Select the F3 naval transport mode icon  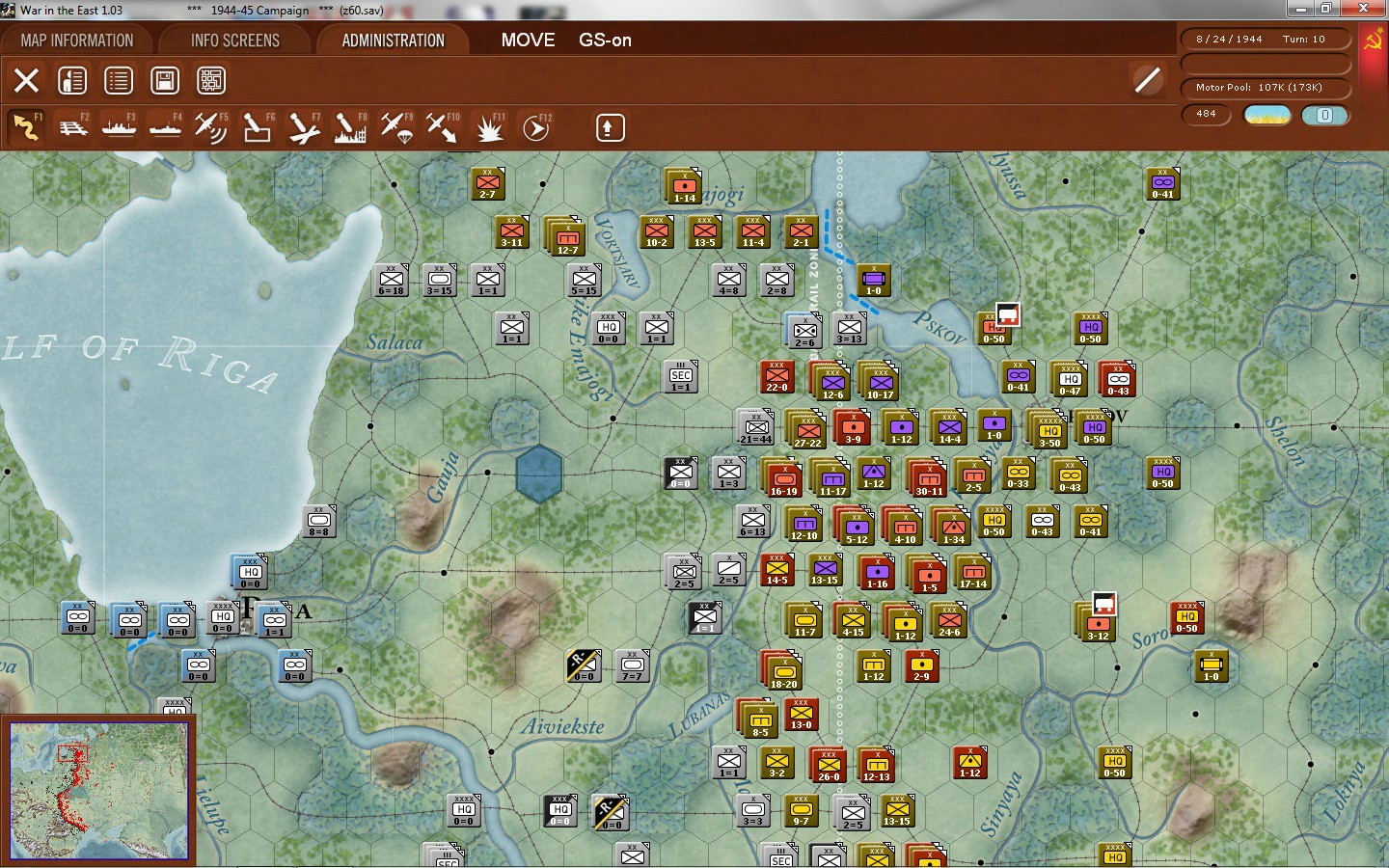tap(119, 127)
